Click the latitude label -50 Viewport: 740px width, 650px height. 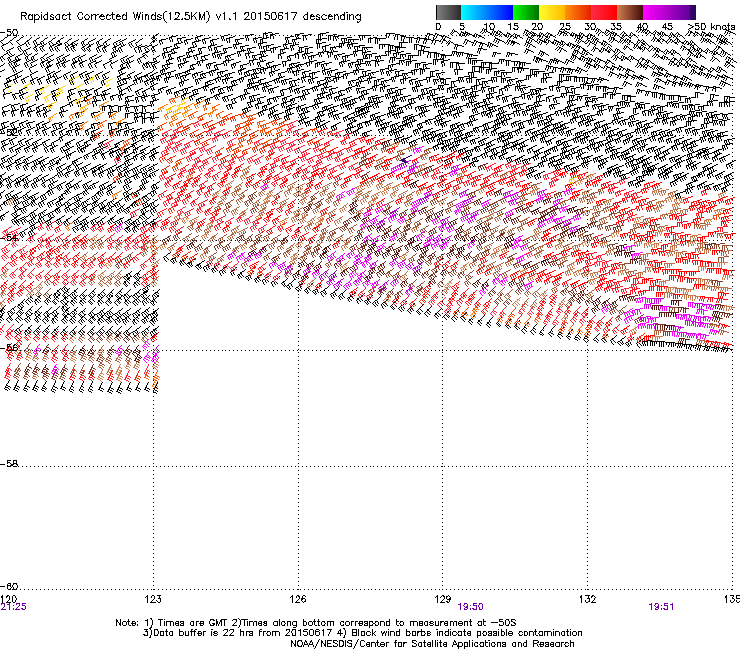pos(9,33)
